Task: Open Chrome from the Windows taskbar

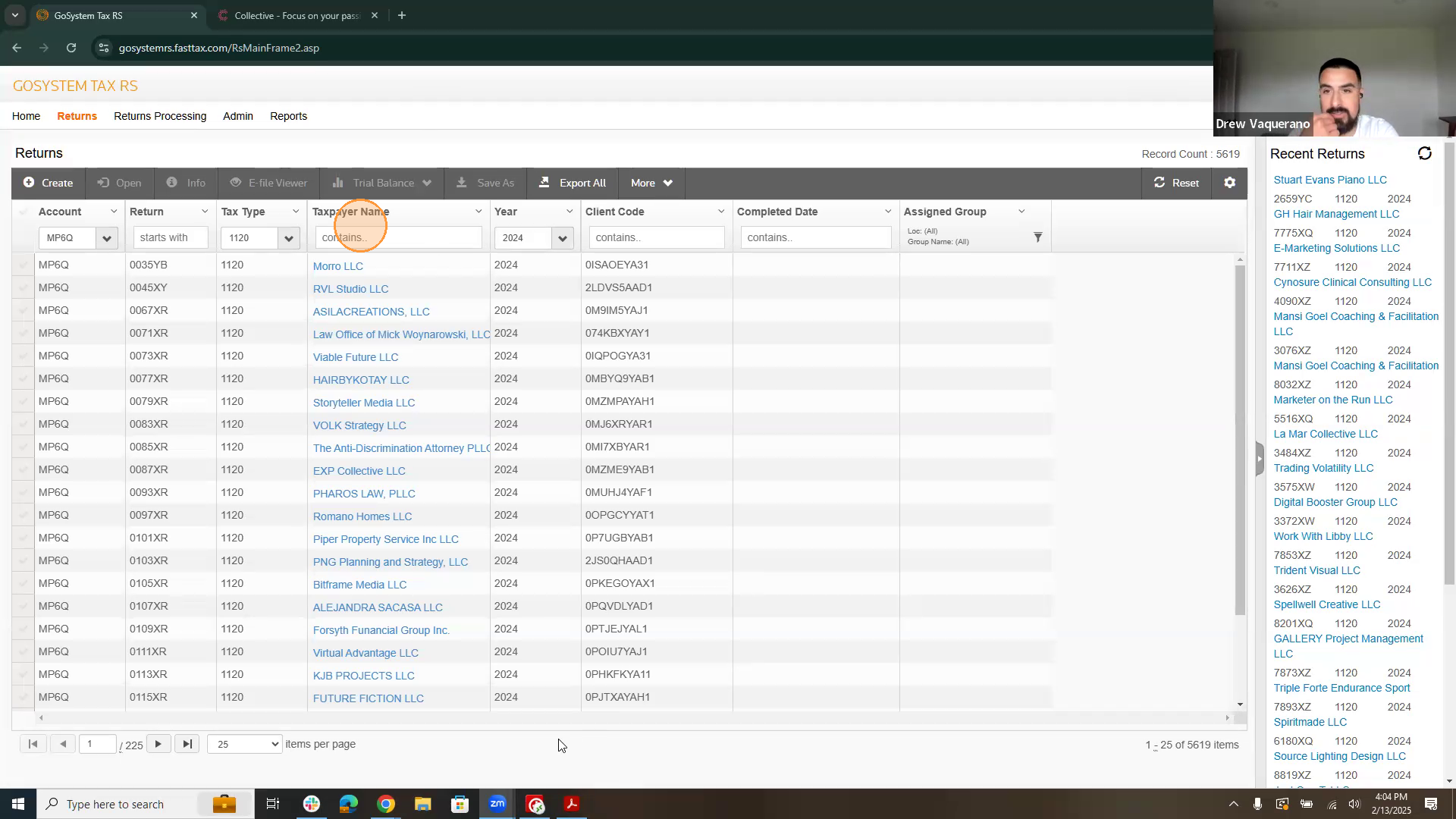Action: (386, 804)
